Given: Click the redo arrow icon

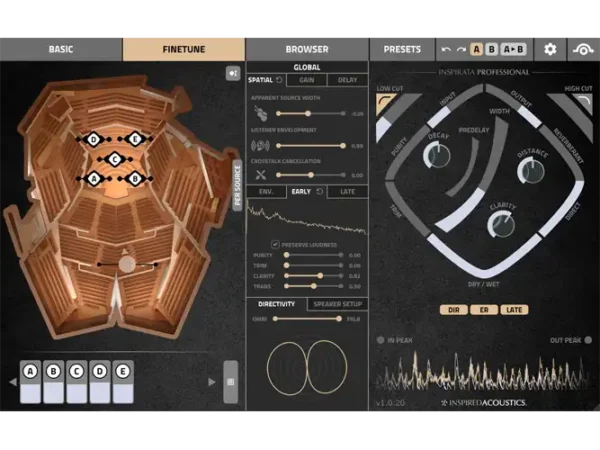Looking at the screenshot, I should coord(461,49).
